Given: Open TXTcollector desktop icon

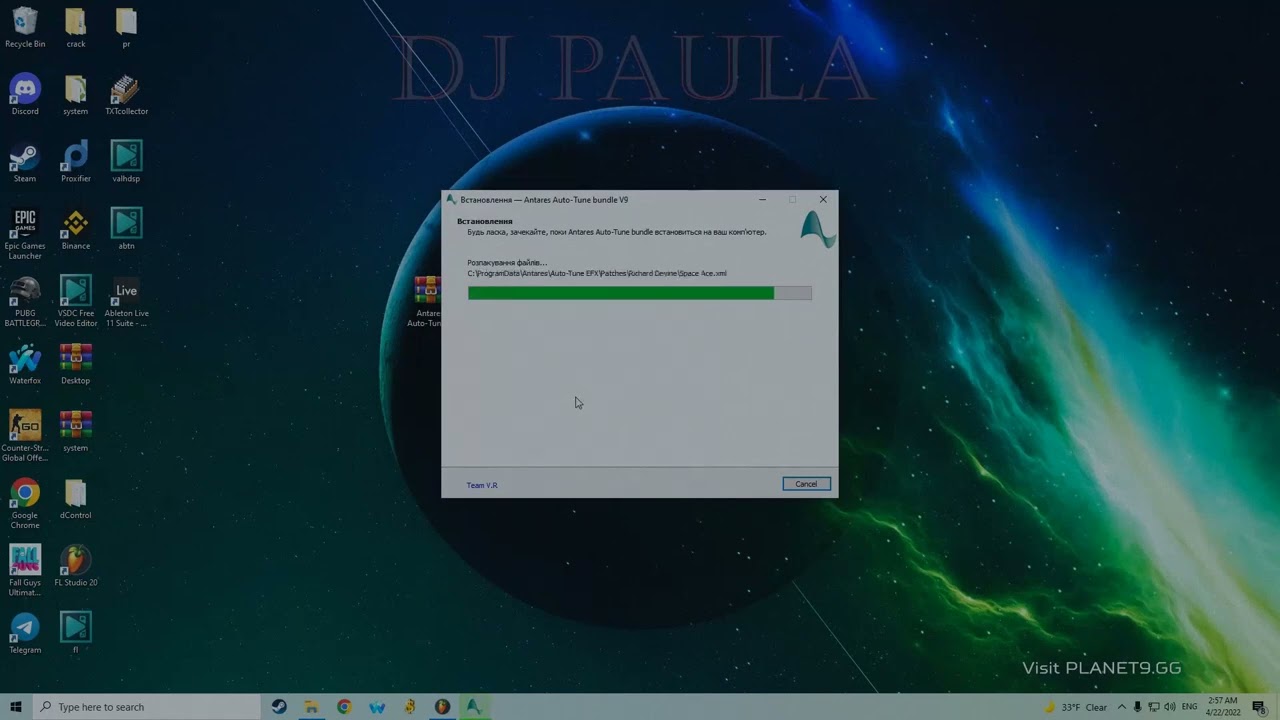Looking at the screenshot, I should 126,94.
